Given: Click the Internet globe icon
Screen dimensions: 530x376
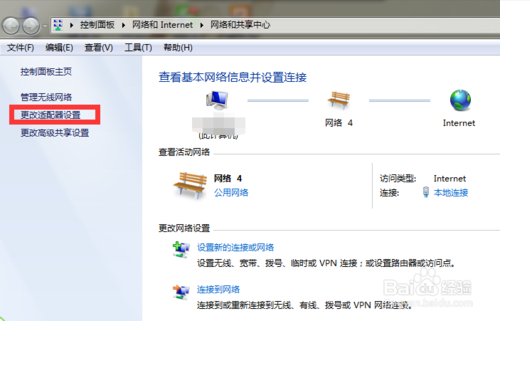Looking at the screenshot, I should 460,100.
